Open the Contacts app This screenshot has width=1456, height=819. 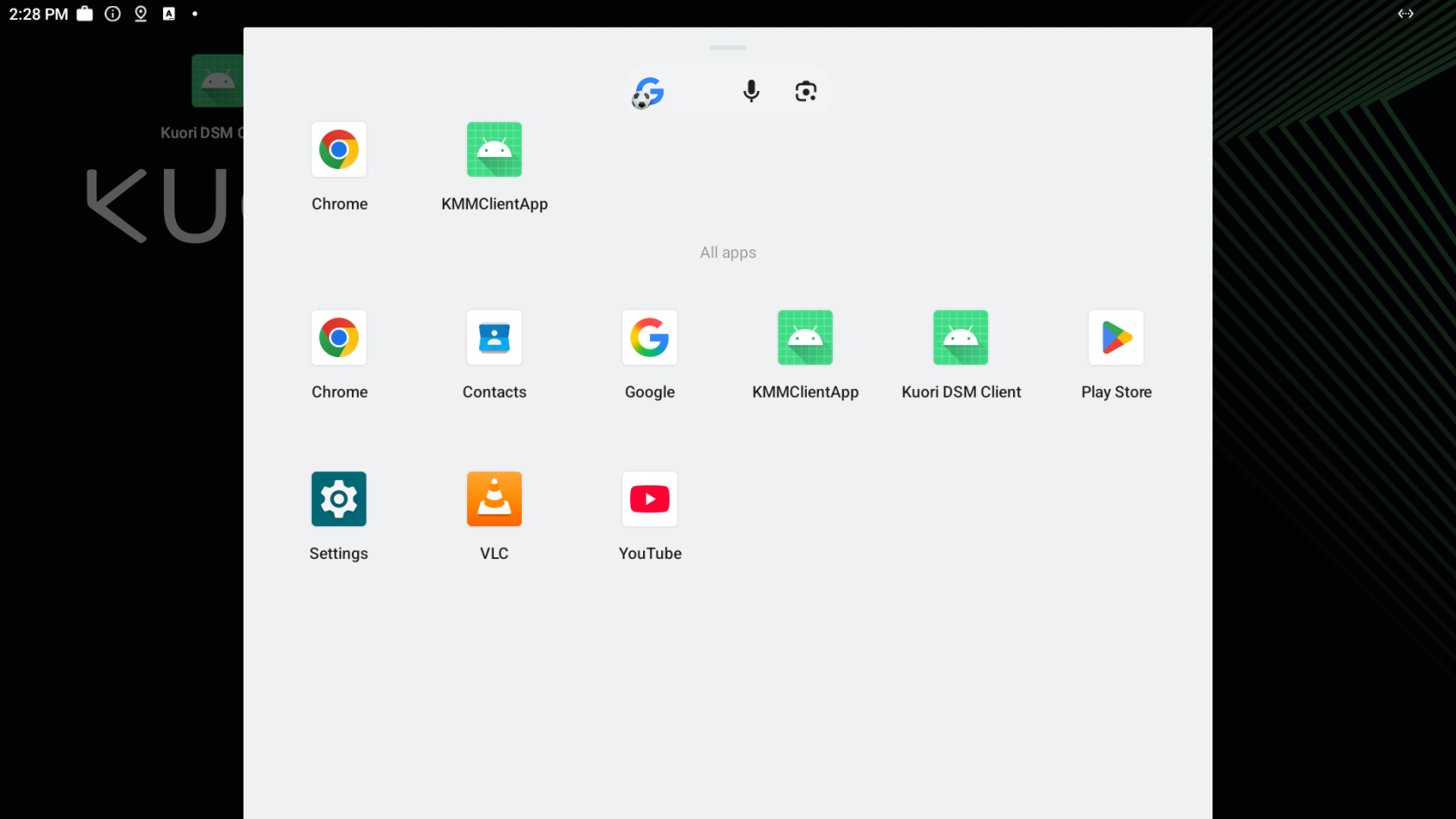click(494, 338)
